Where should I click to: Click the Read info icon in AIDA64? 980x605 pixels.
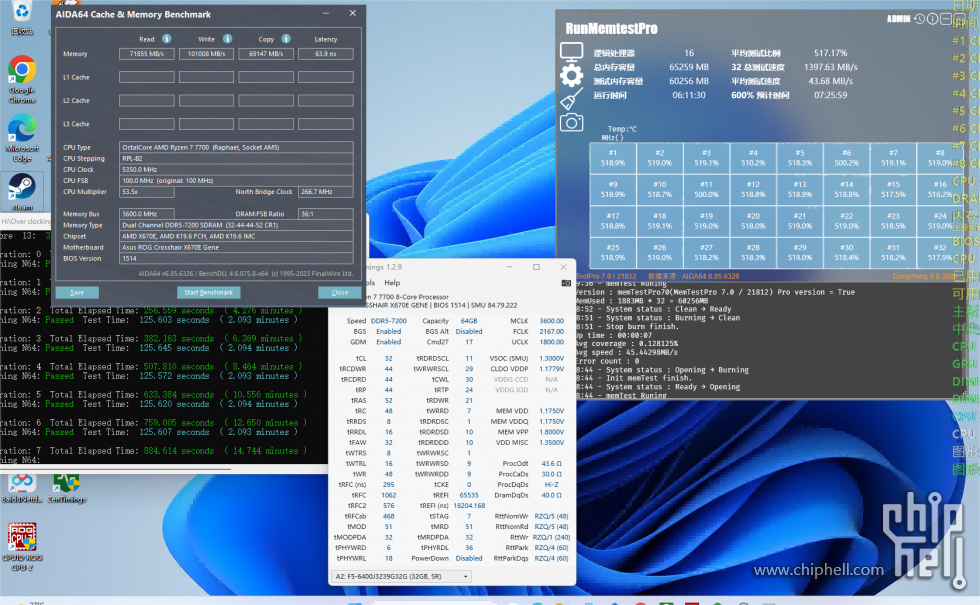[x=167, y=39]
